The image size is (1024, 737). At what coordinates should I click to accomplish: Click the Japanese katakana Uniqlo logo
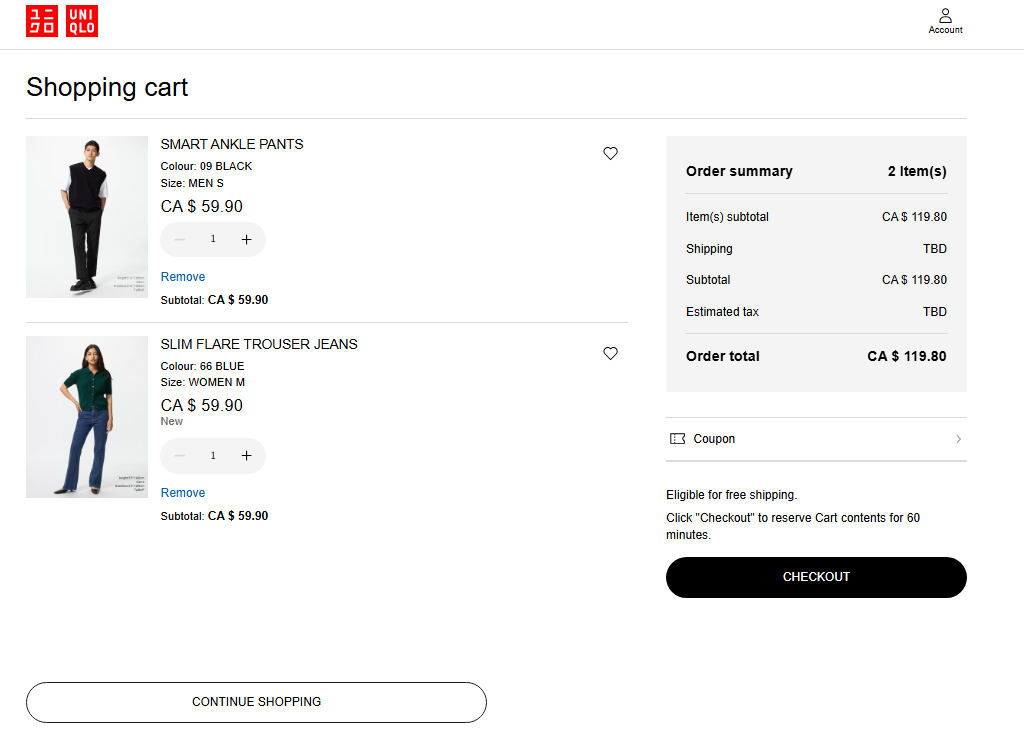pyautogui.click(x=42, y=22)
